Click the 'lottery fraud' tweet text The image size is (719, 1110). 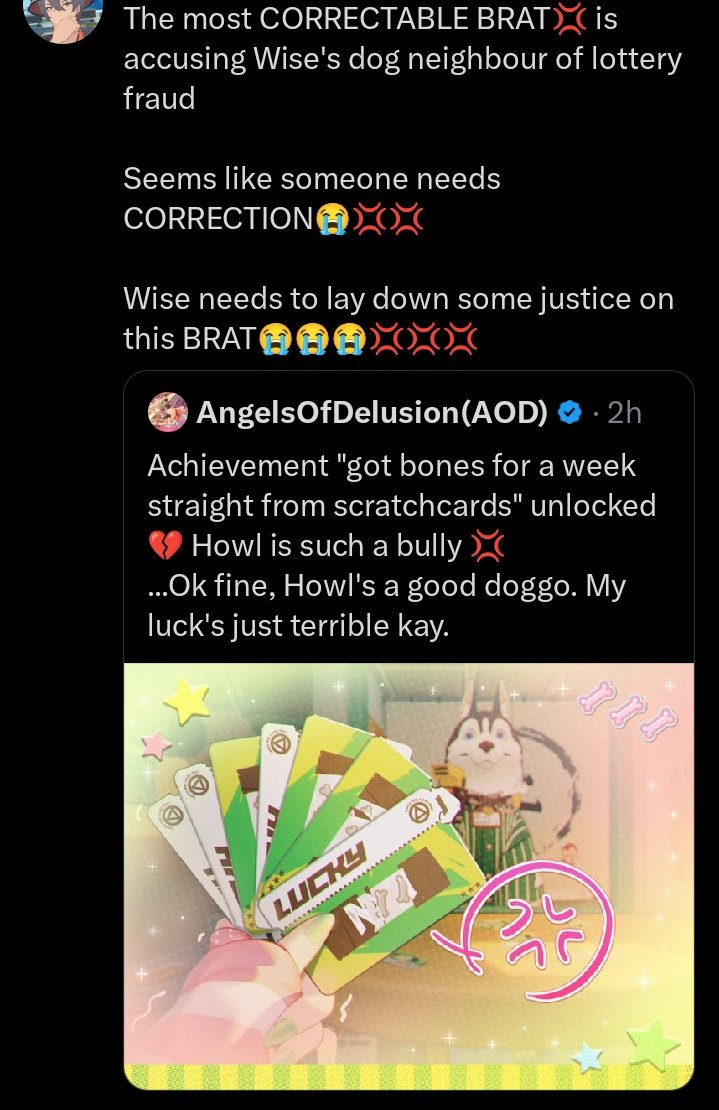point(402,58)
